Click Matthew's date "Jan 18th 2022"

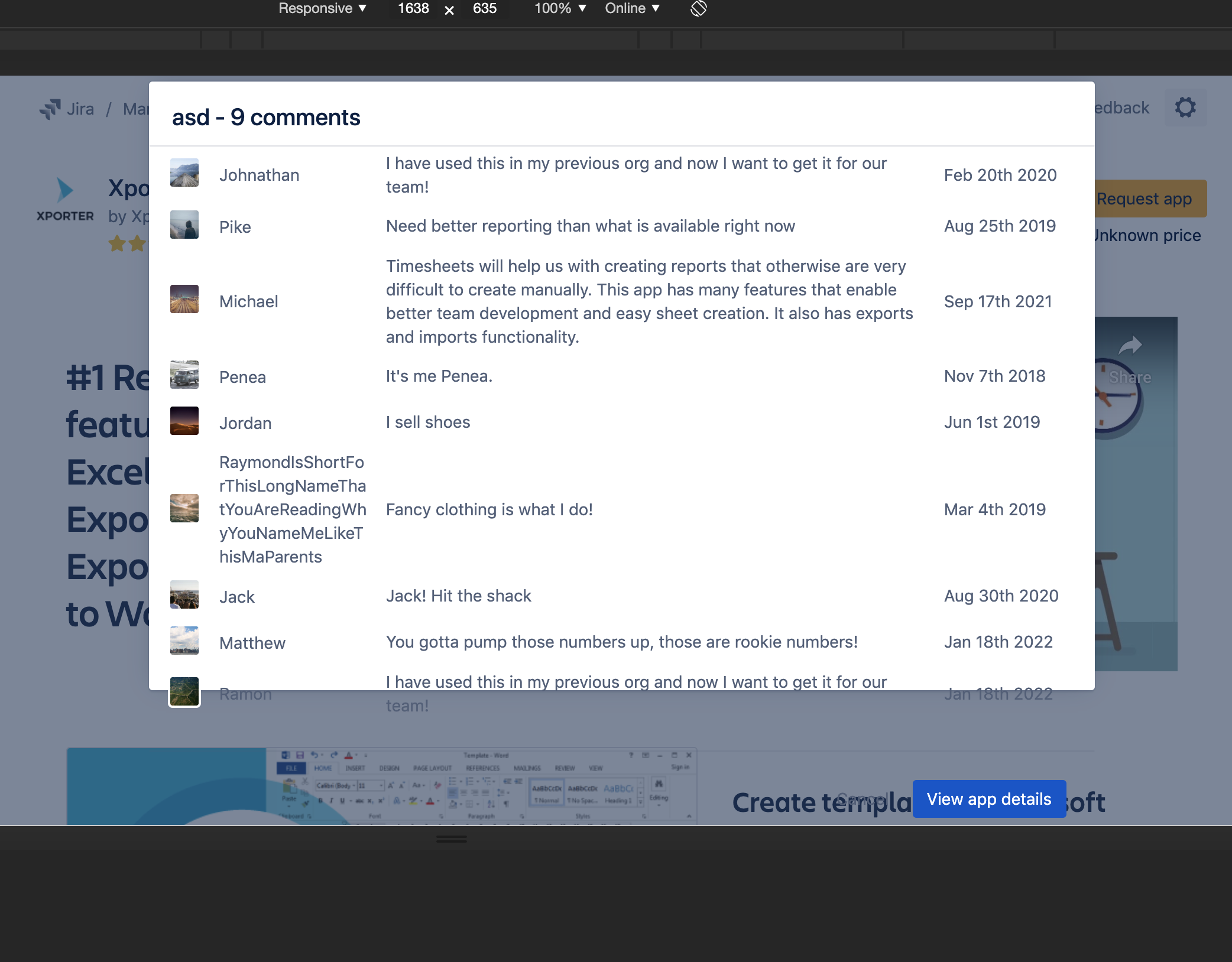tap(998, 642)
